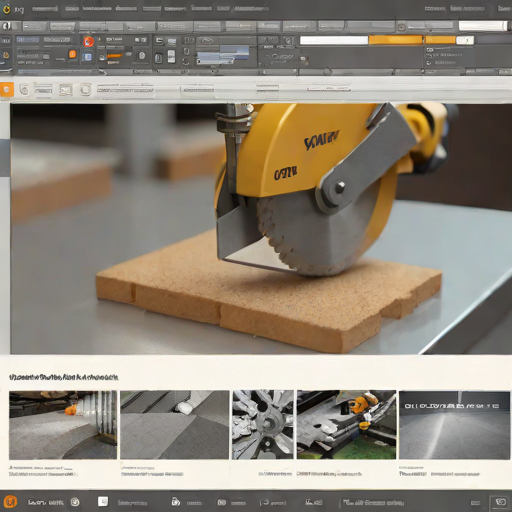The height and width of the screenshot is (512, 512).
Task: Open the first thumbnail showing a gray floor
Action: pyautogui.click(x=63, y=425)
